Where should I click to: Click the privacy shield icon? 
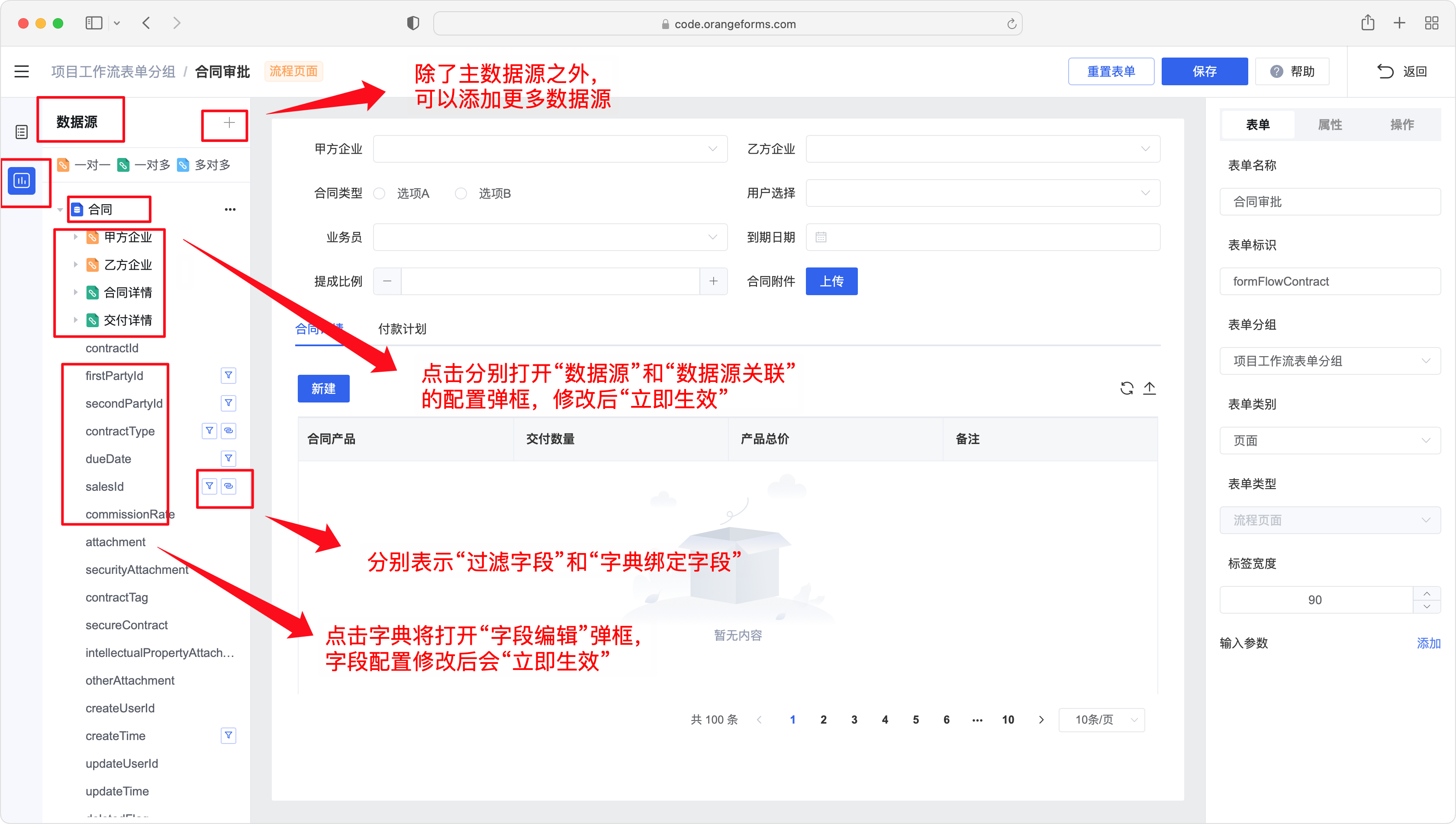click(413, 23)
